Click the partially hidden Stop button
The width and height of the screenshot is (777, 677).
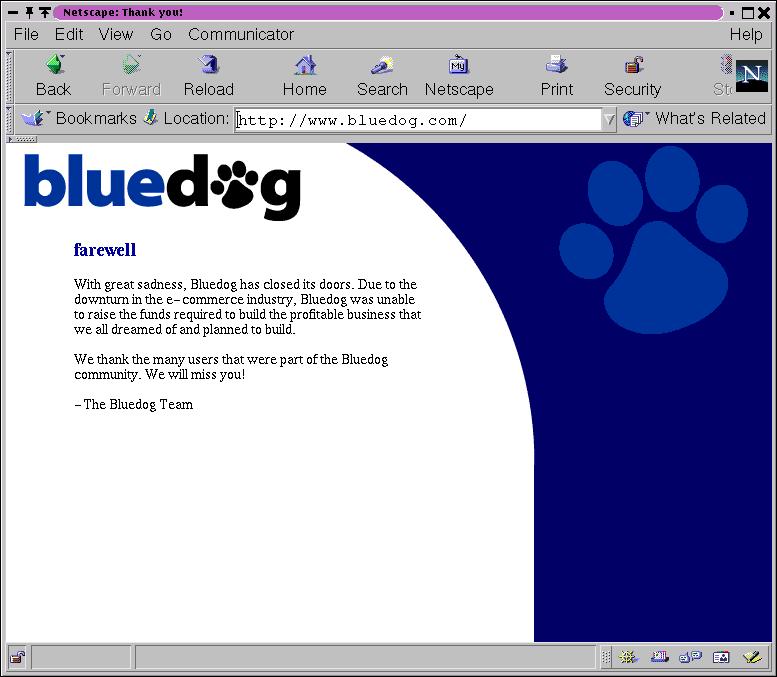[723, 76]
